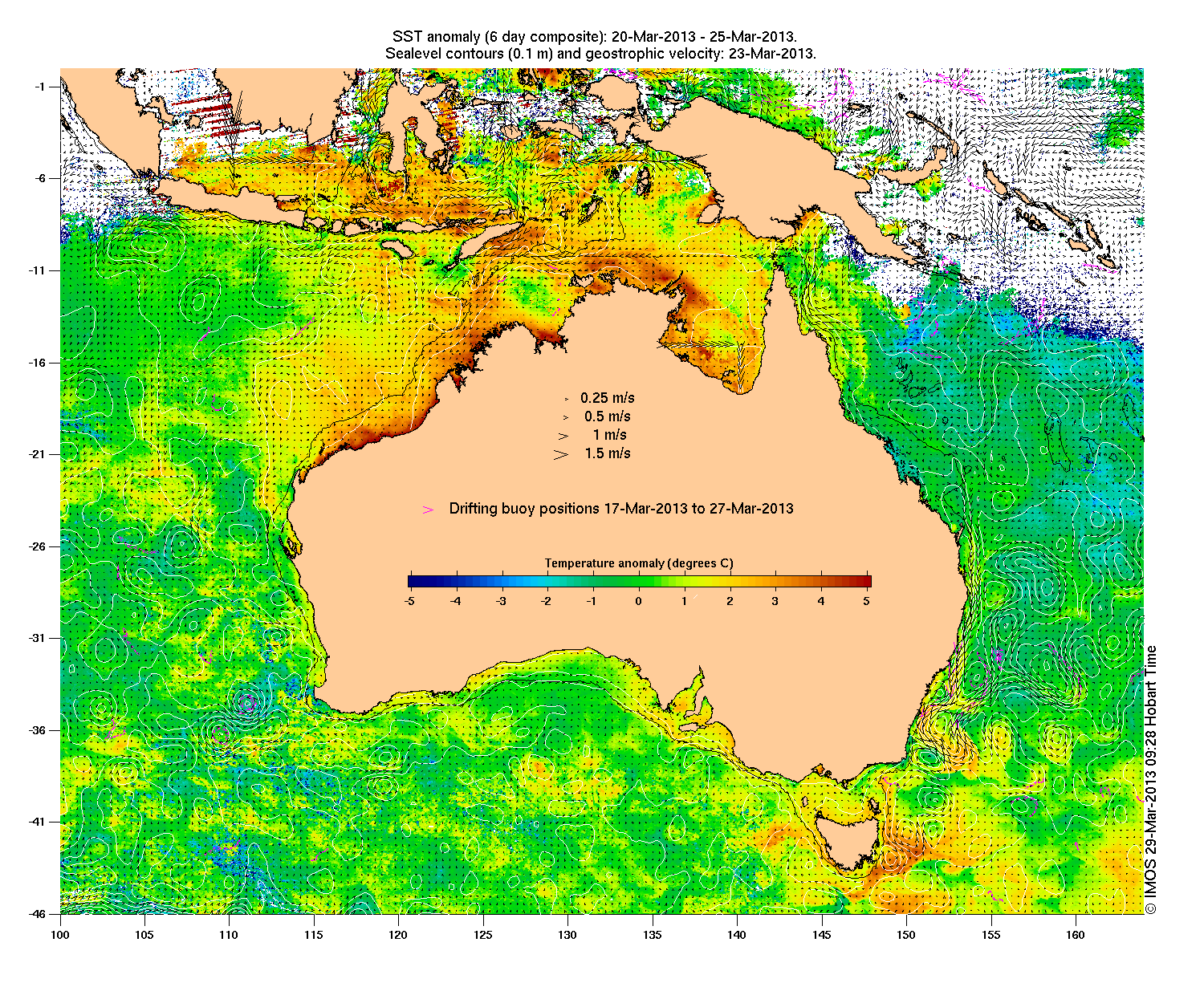The height and width of the screenshot is (983, 1204).
Task: Click the colorbar tick label '-5'
Action: pos(409,600)
